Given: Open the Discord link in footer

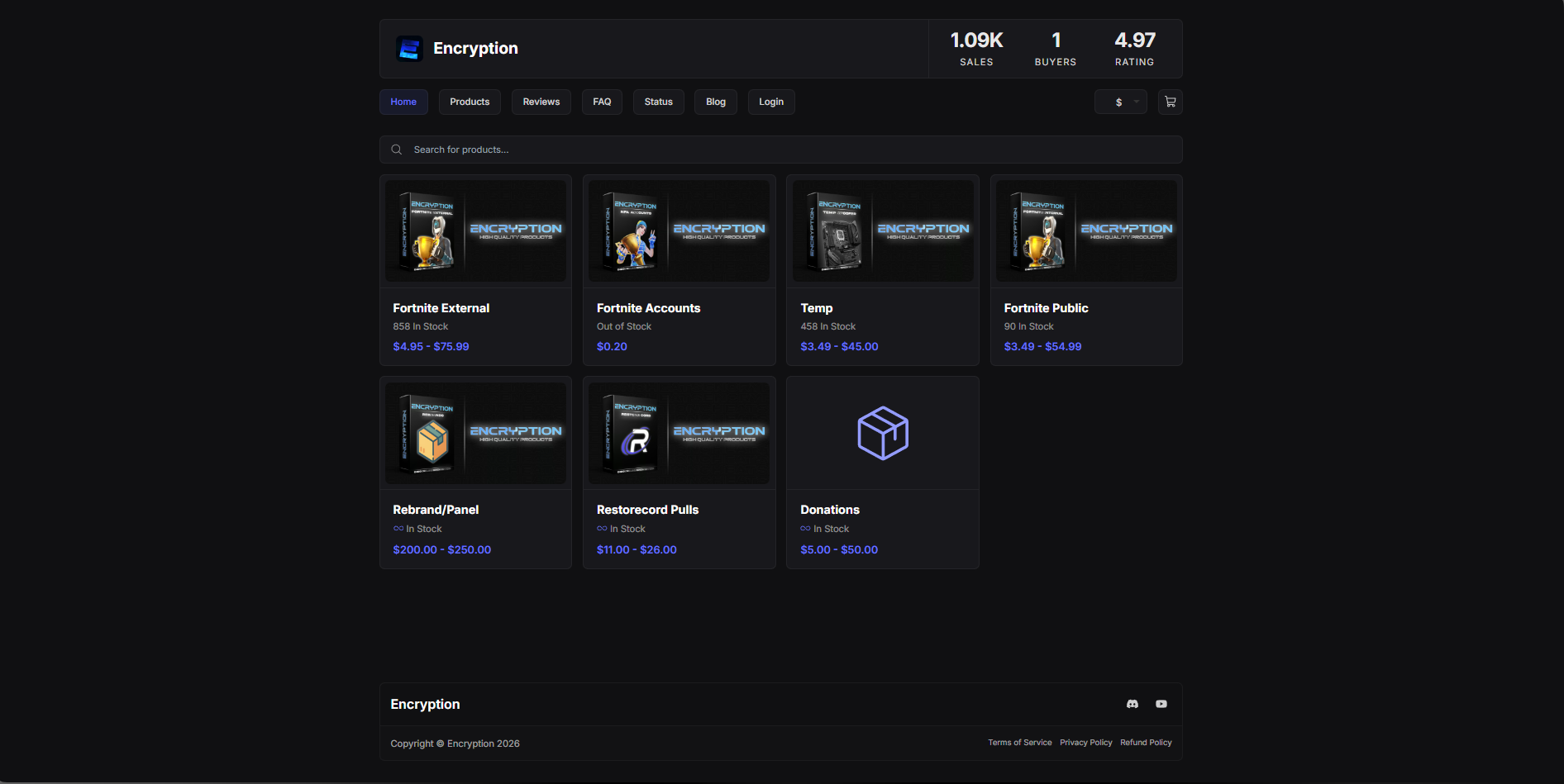Looking at the screenshot, I should click(x=1132, y=704).
